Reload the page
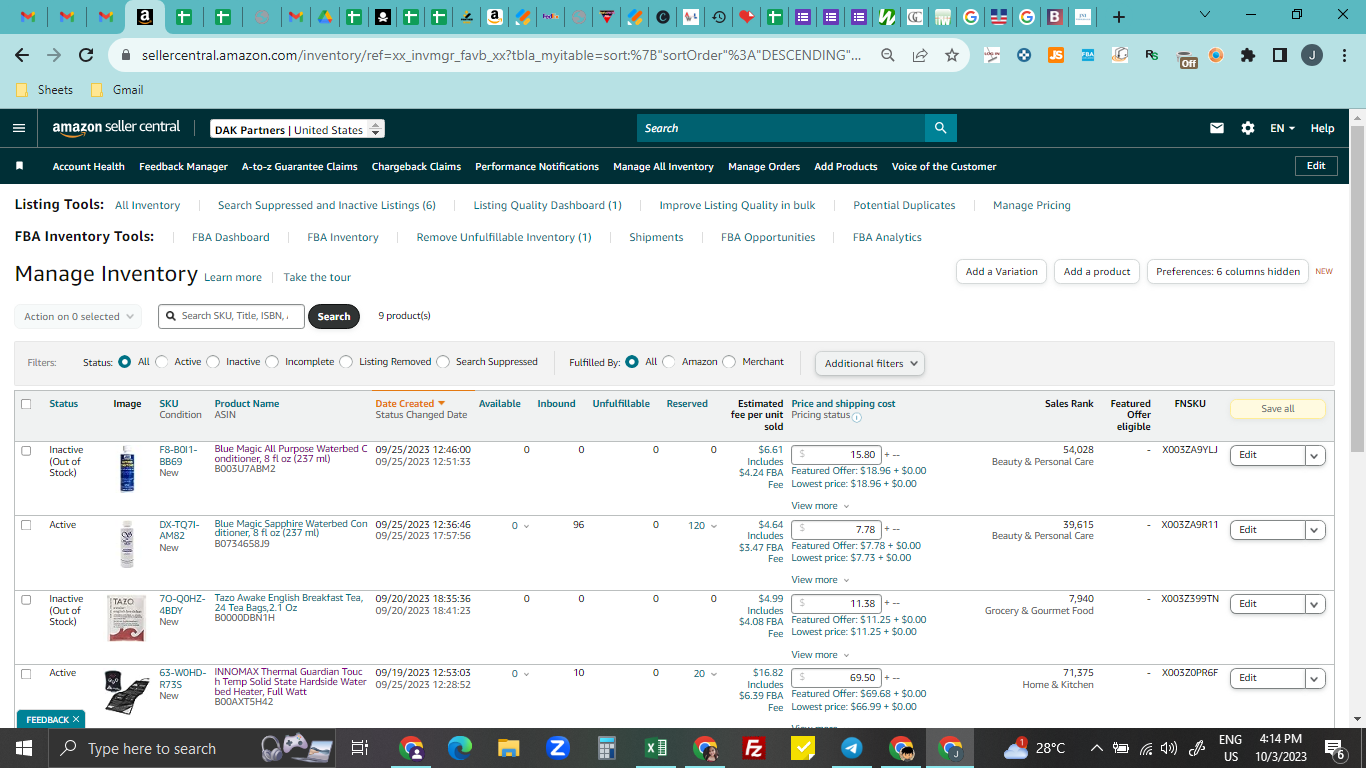The height and width of the screenshot is (768, 1366). (86, 55)
